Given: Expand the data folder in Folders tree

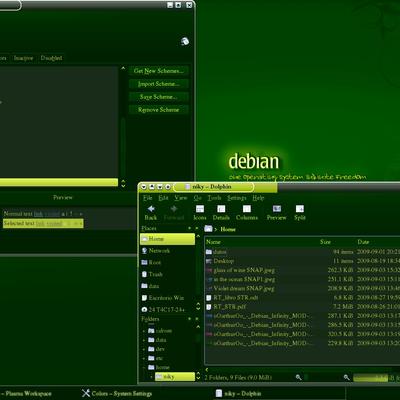Looking at the screenshot, I should (144, 340).
